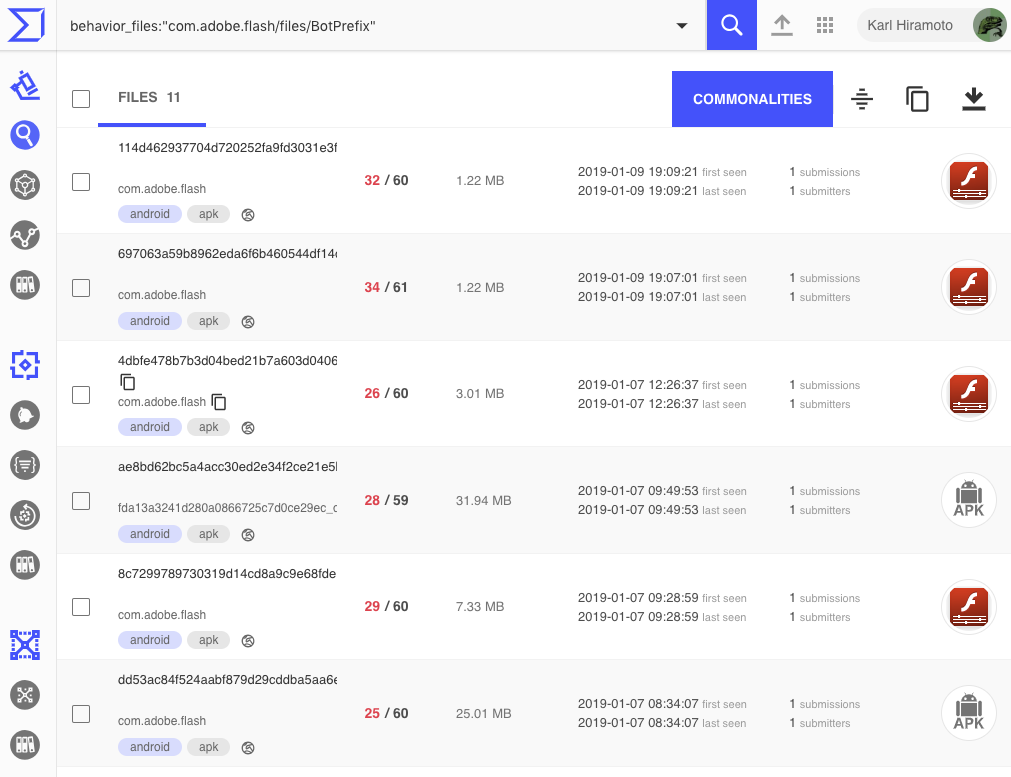
Task: Check the box for file ae8bd62bc5a4acc3
Action: [81, 500]
